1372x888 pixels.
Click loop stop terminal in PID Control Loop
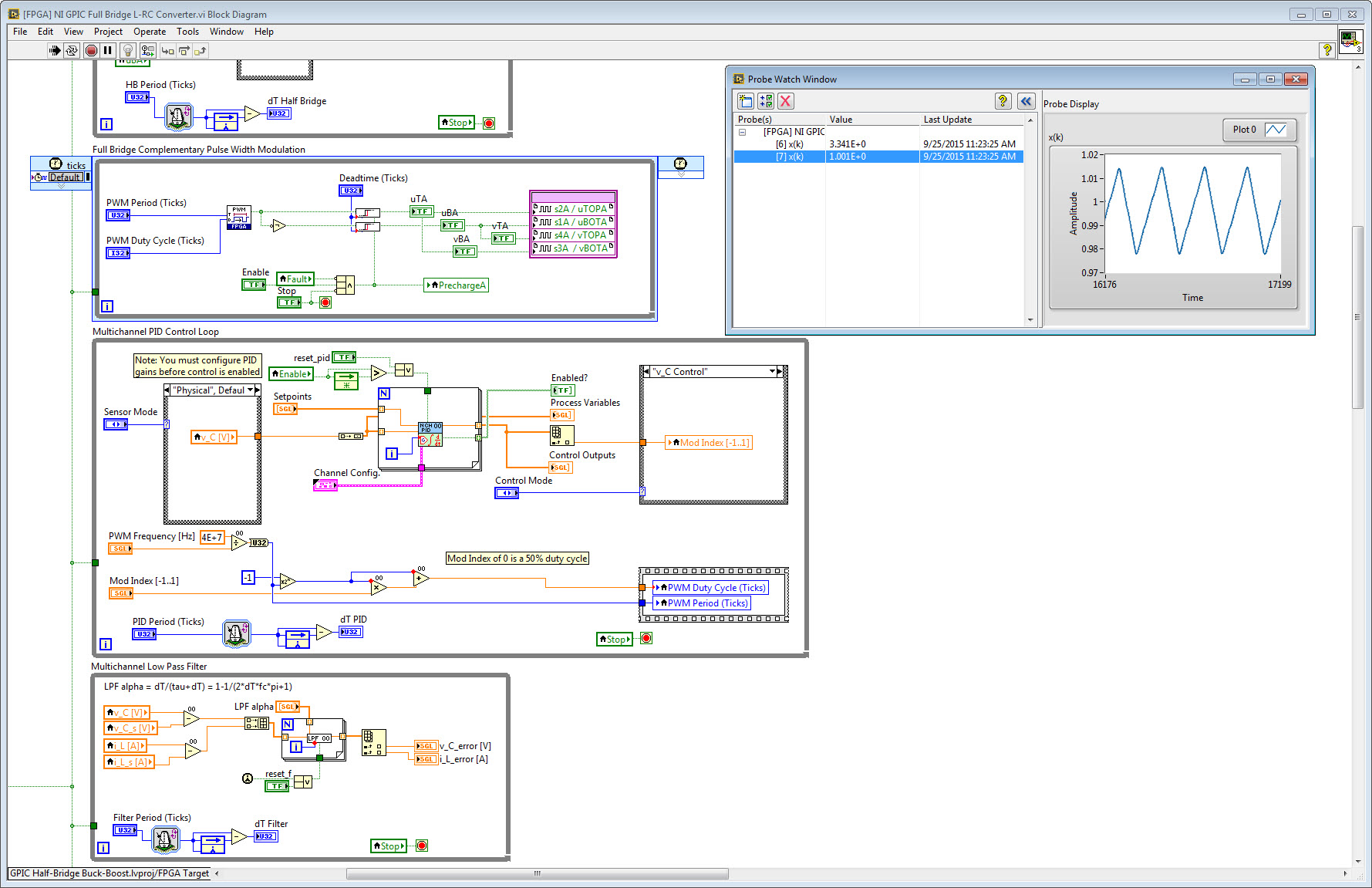click(646, 638)
